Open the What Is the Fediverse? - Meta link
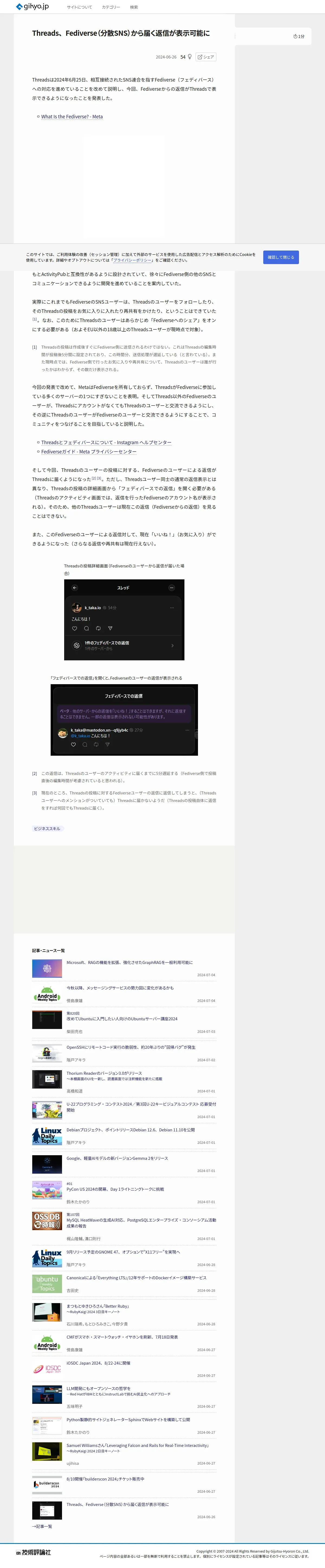This screenshot has width=325, height=1568. point(72,116)
